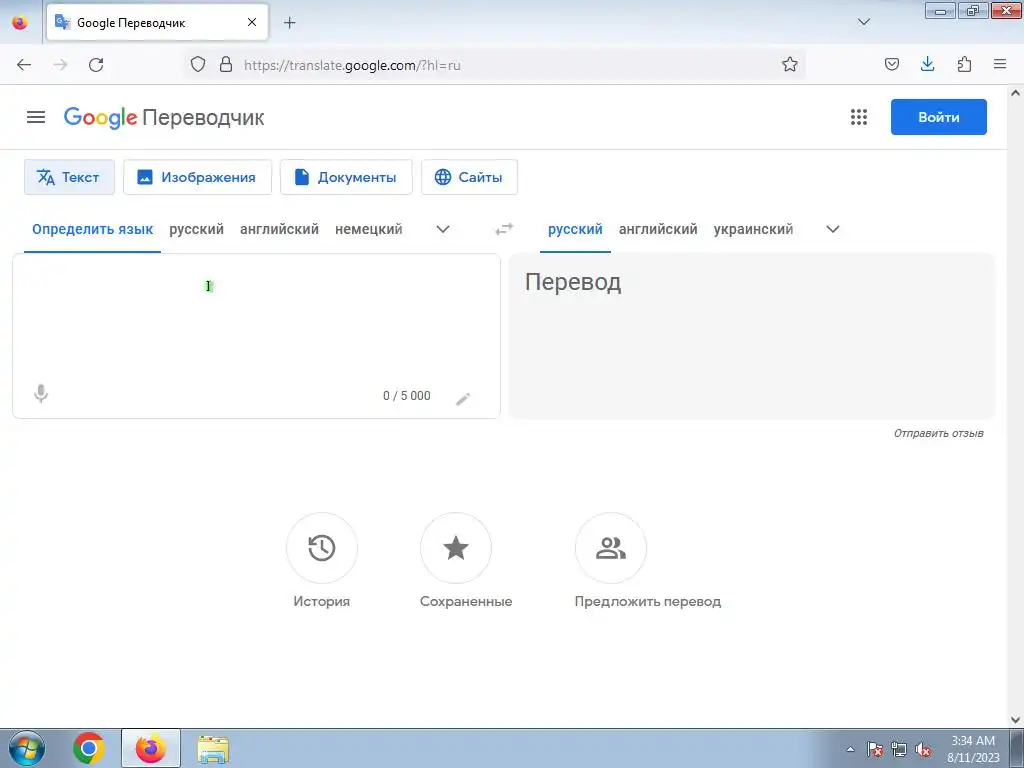Open the Windows Start menu

(x=27, y=748)
